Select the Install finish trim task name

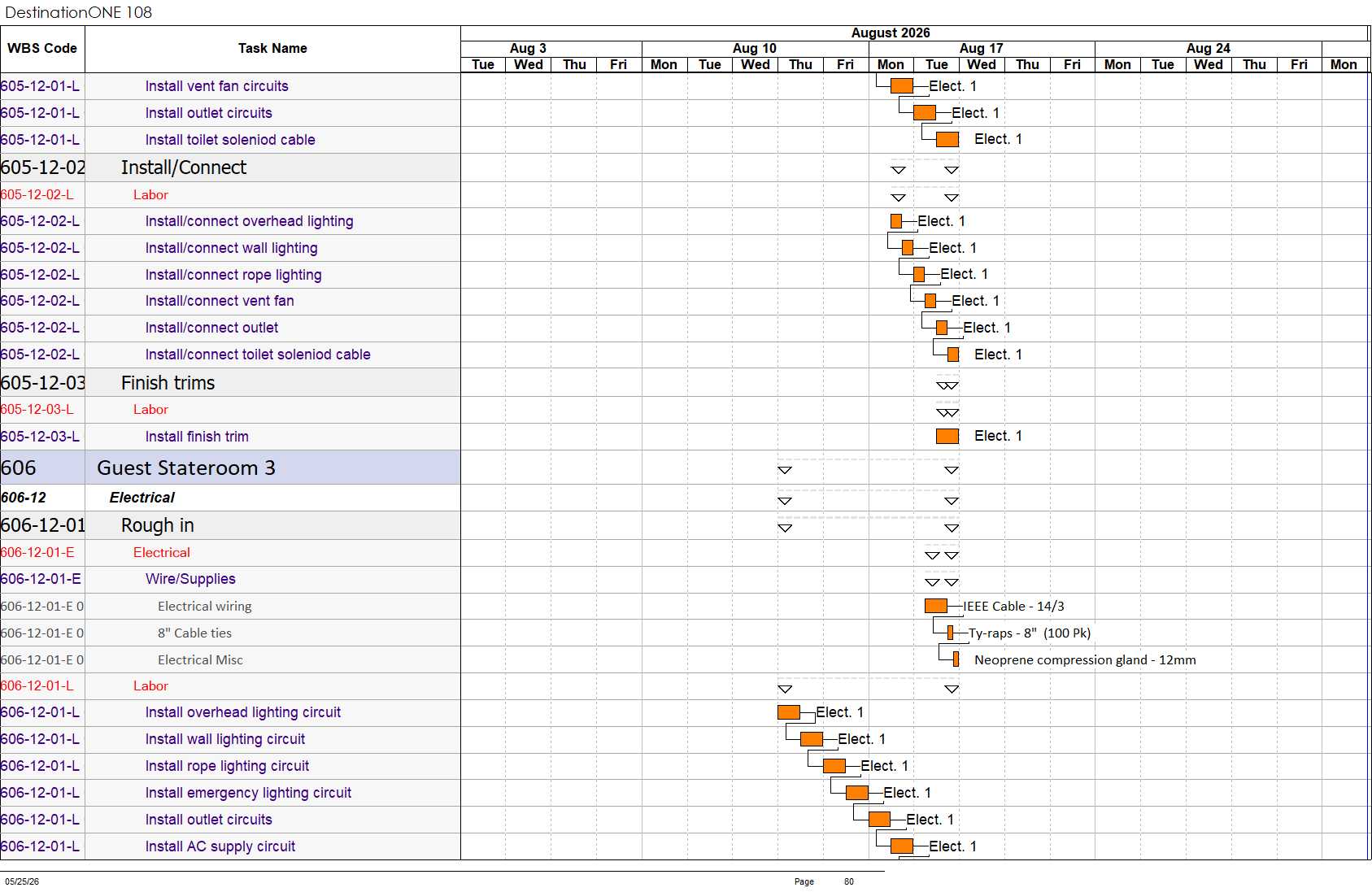pyautogui.click(x=197, y=437)
